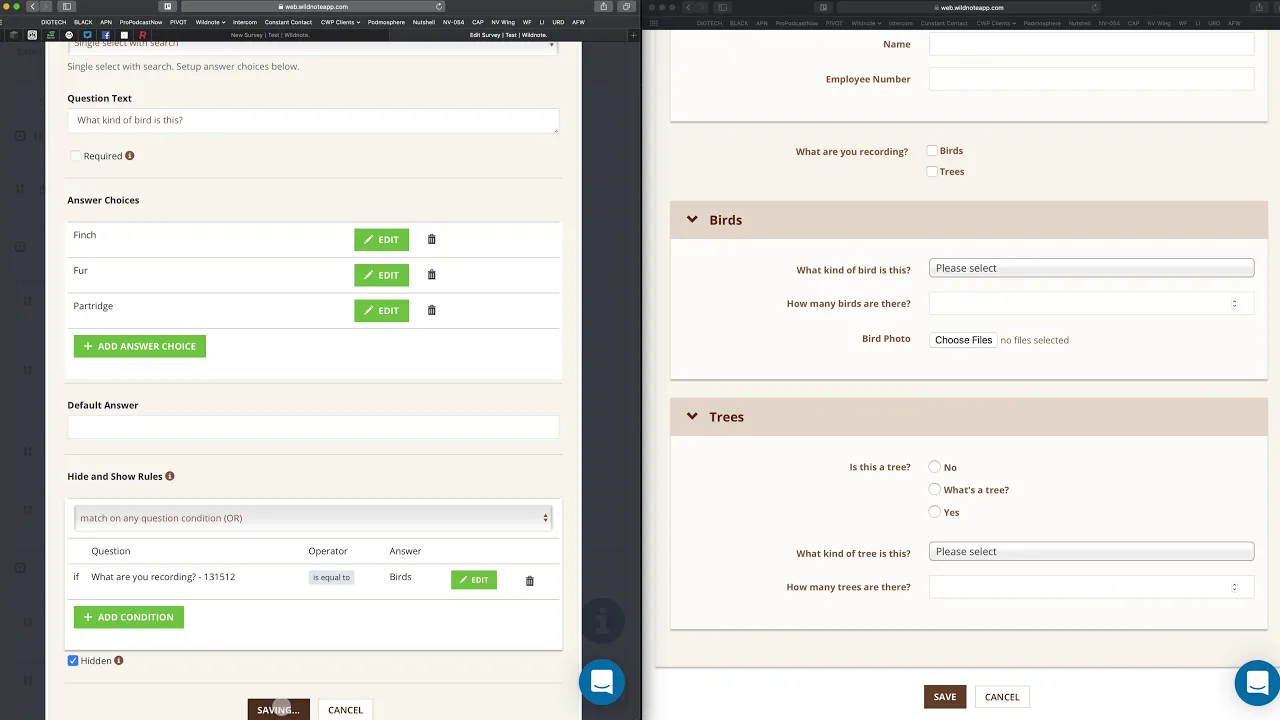Viewport: 1280px width, 720px height.
Task: Click the Default Answer field
Action: [313, 426]
